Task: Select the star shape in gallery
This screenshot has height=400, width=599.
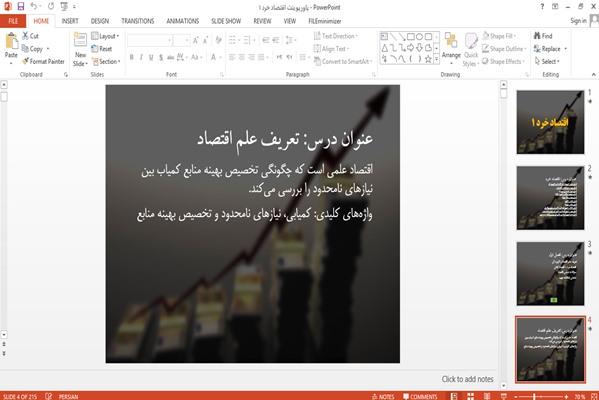Action: pos(428,59)
